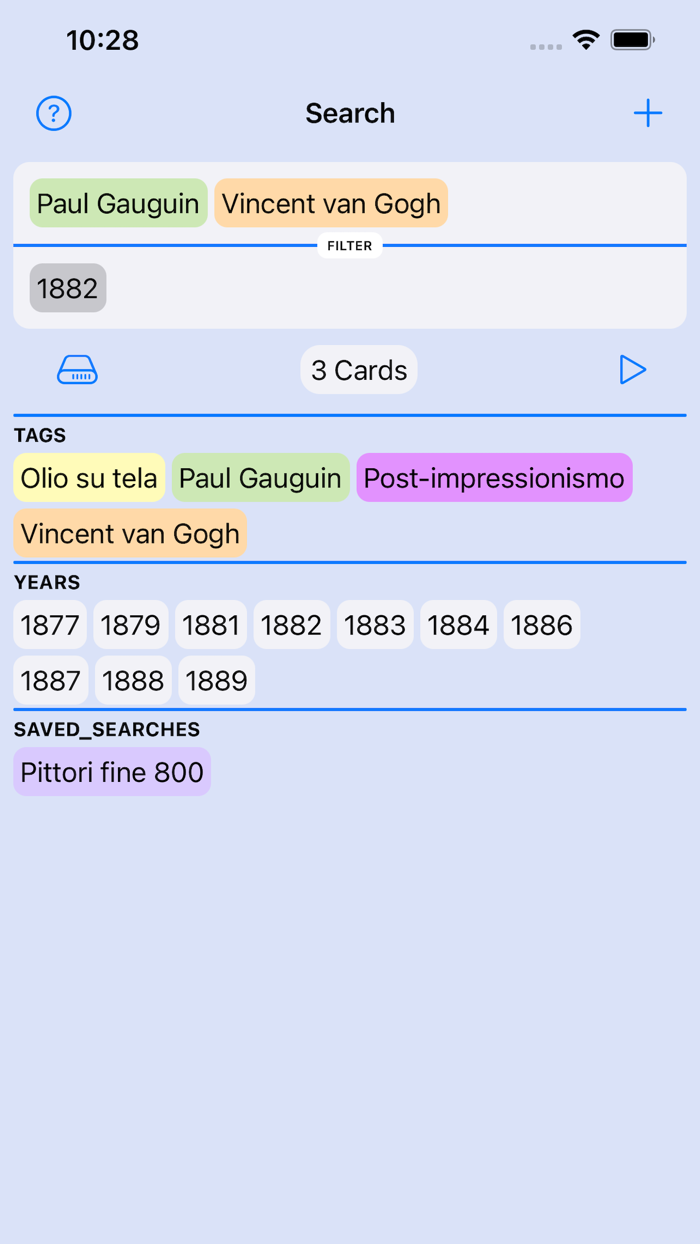Remove 1882 chip from filter area
Image resolution: width=700 pixels, height=1244 pixels.
[68, 288]
